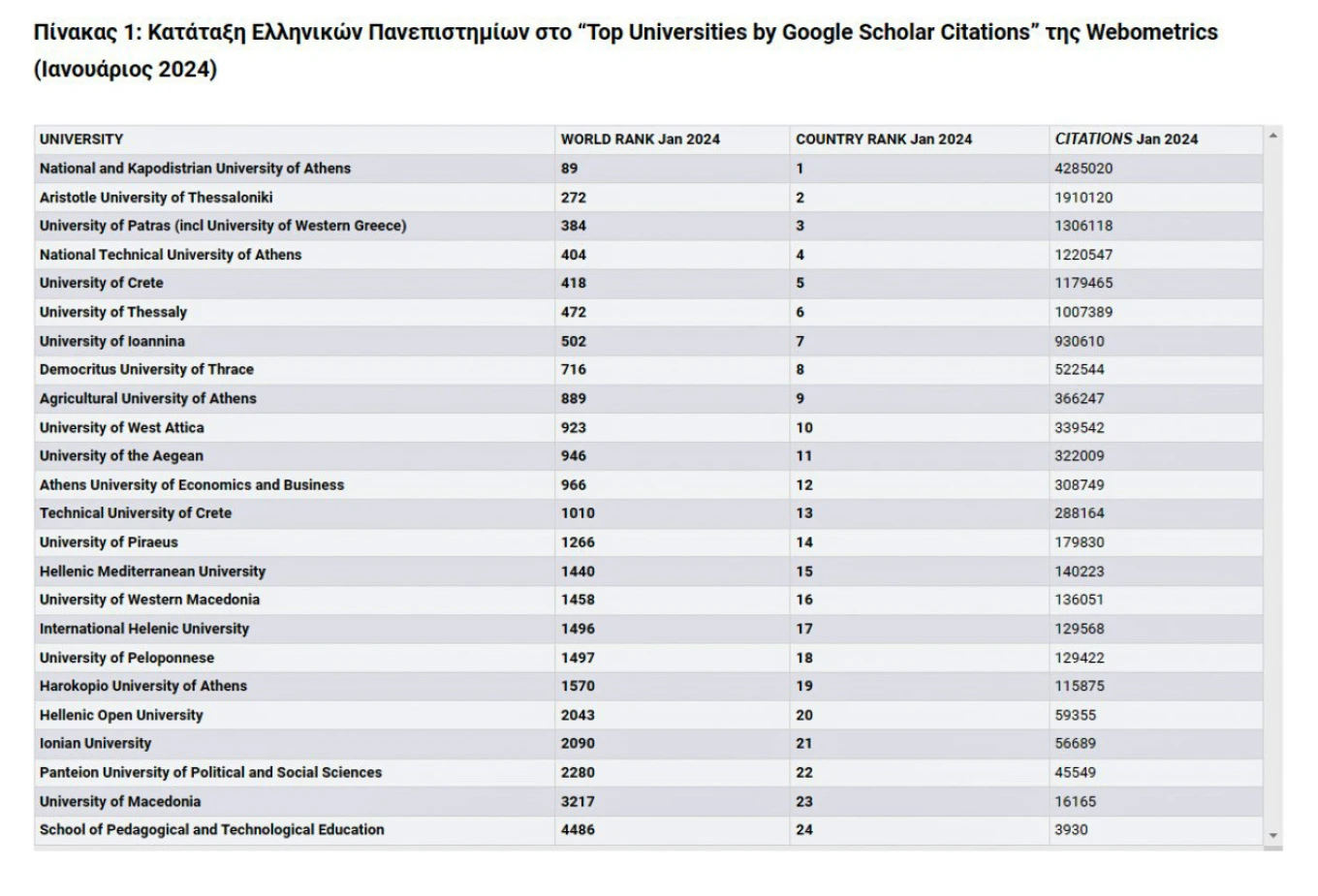Select Hellenic Mediterranean University row
The image size is (1318, 896).
pyautogui.click(x=152, y=572)
